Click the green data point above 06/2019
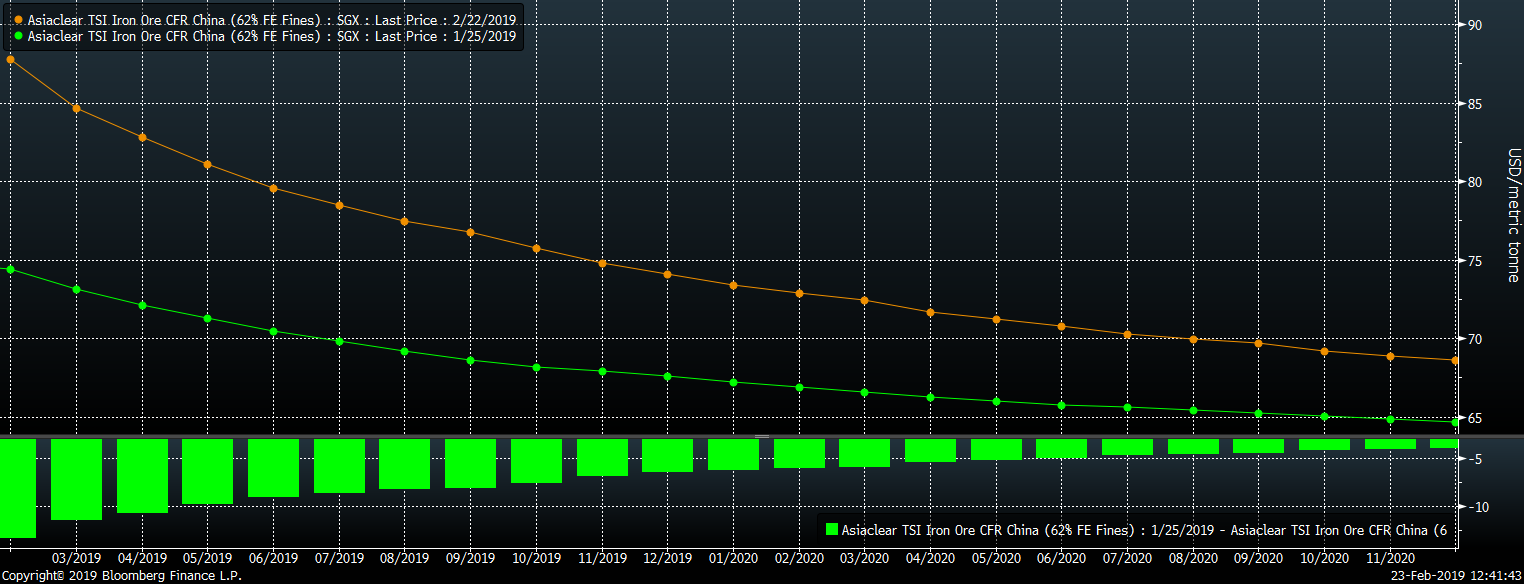1524x584 pixels. [x=273, y=331]
